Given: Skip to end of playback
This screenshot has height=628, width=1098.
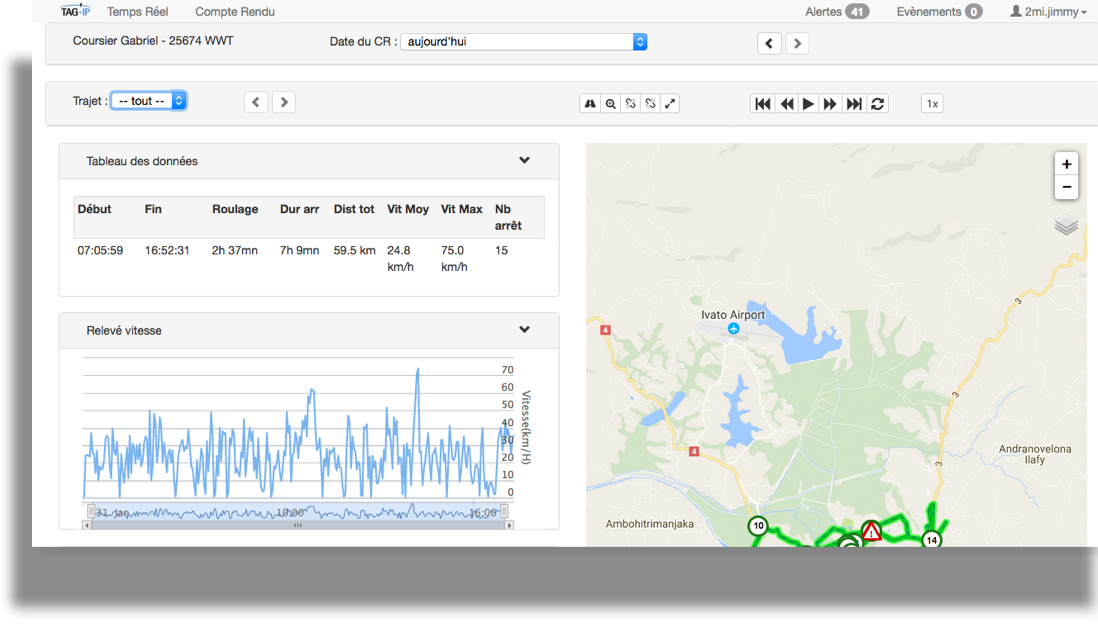Looking at the screenshot, I should coord(854,104).
